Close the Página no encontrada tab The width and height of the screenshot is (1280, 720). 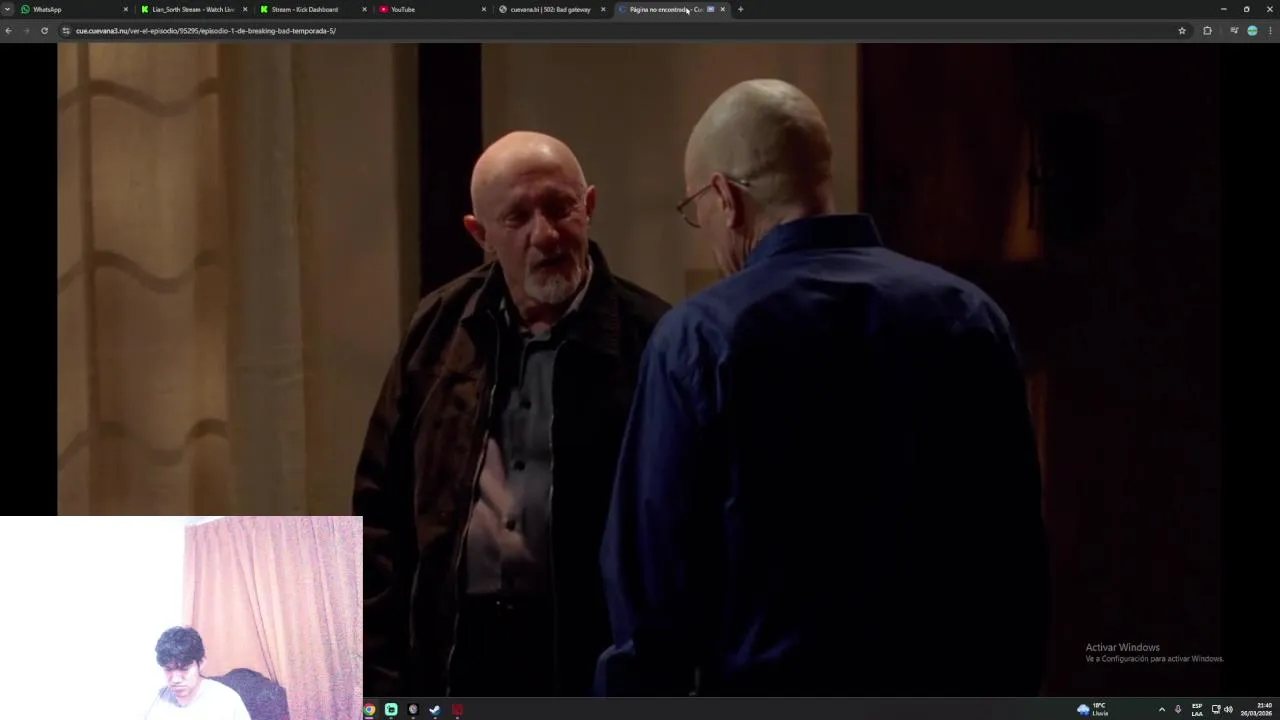[722, 9]
